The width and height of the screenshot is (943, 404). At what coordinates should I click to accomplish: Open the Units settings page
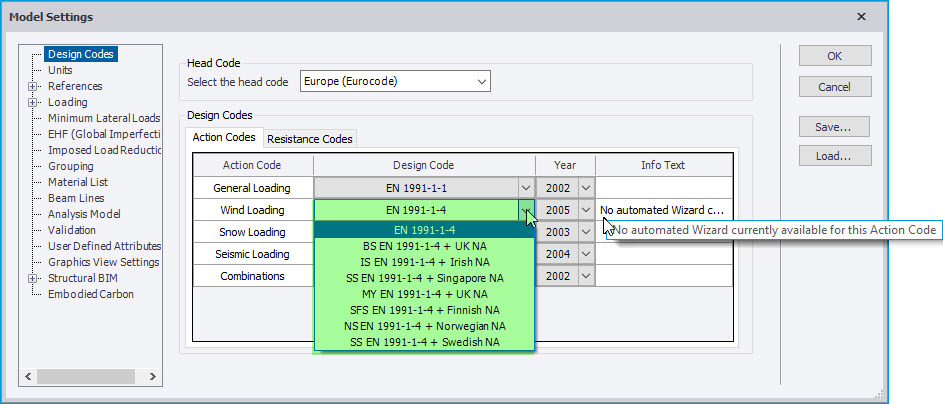60,71
